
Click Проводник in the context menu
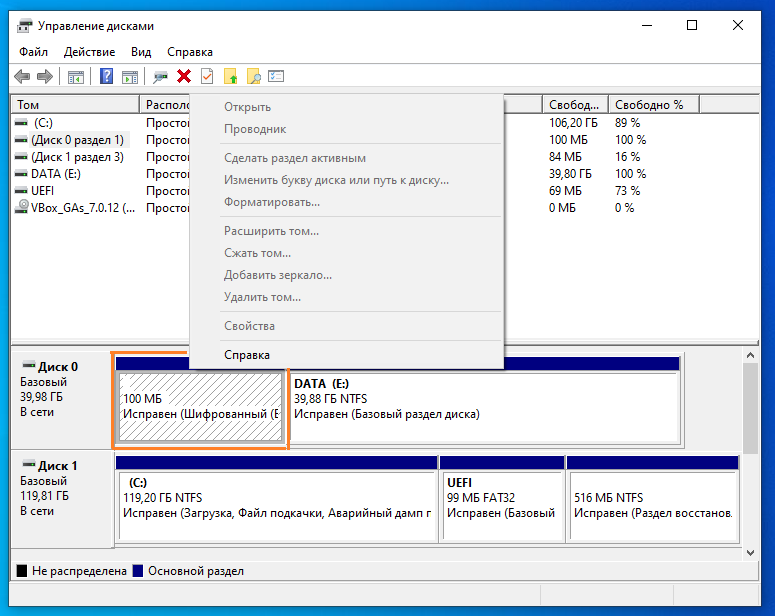(346, 129)
